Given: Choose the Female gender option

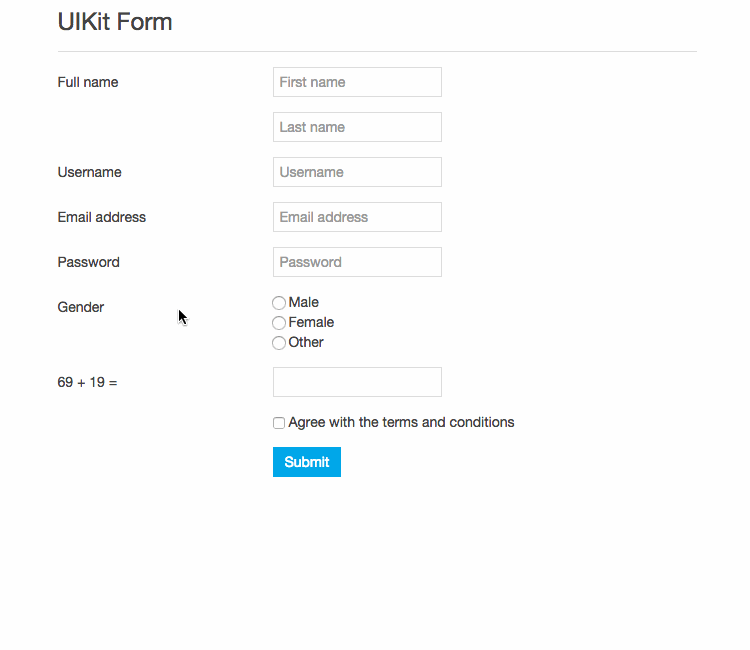Looking at the screenshot, I should pos(279,323).
